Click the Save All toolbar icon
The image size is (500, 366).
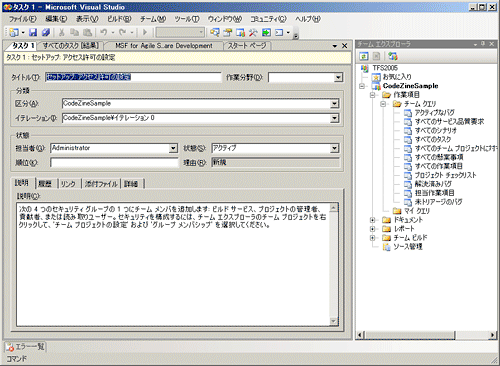(x=46, y=32)
